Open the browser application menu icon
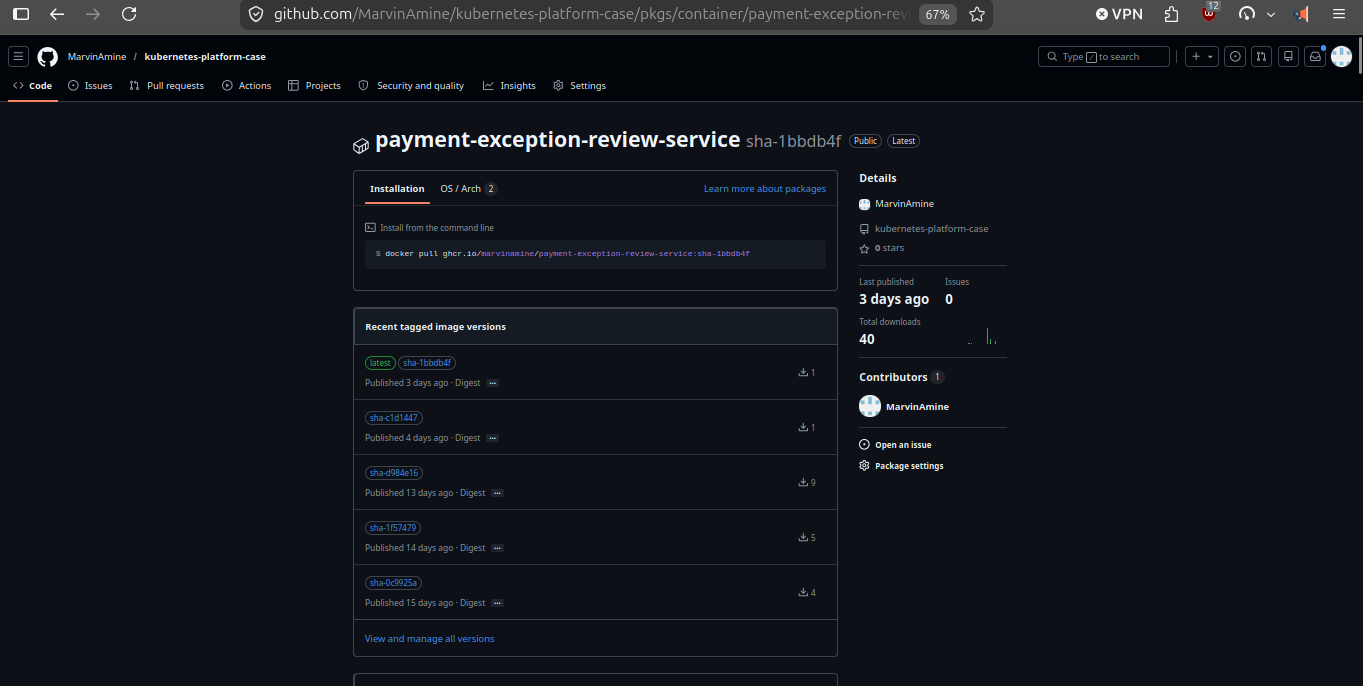1363x686 pixels. [1339, 14]
